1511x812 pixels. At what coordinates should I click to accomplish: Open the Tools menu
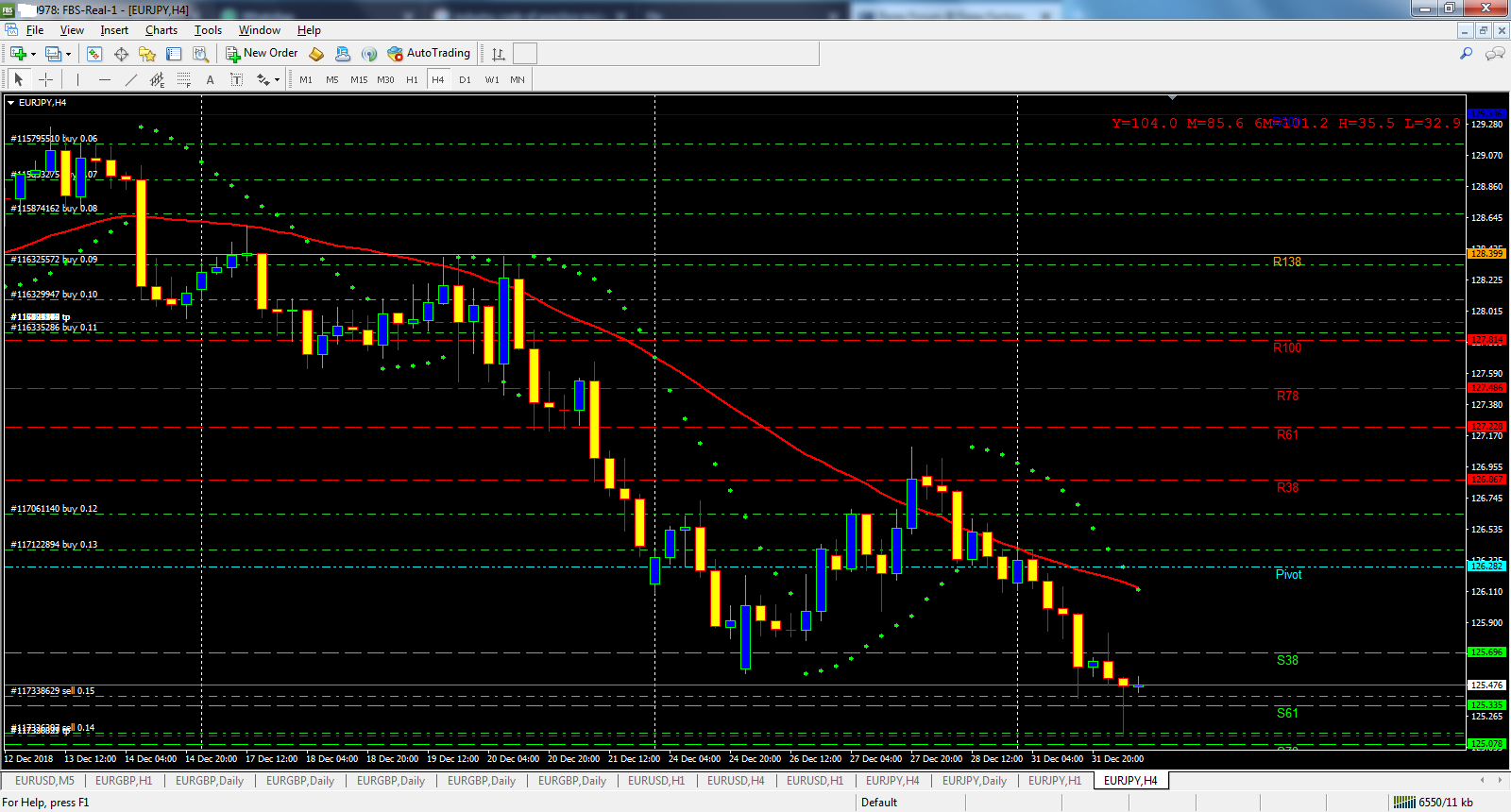point(208,30)
